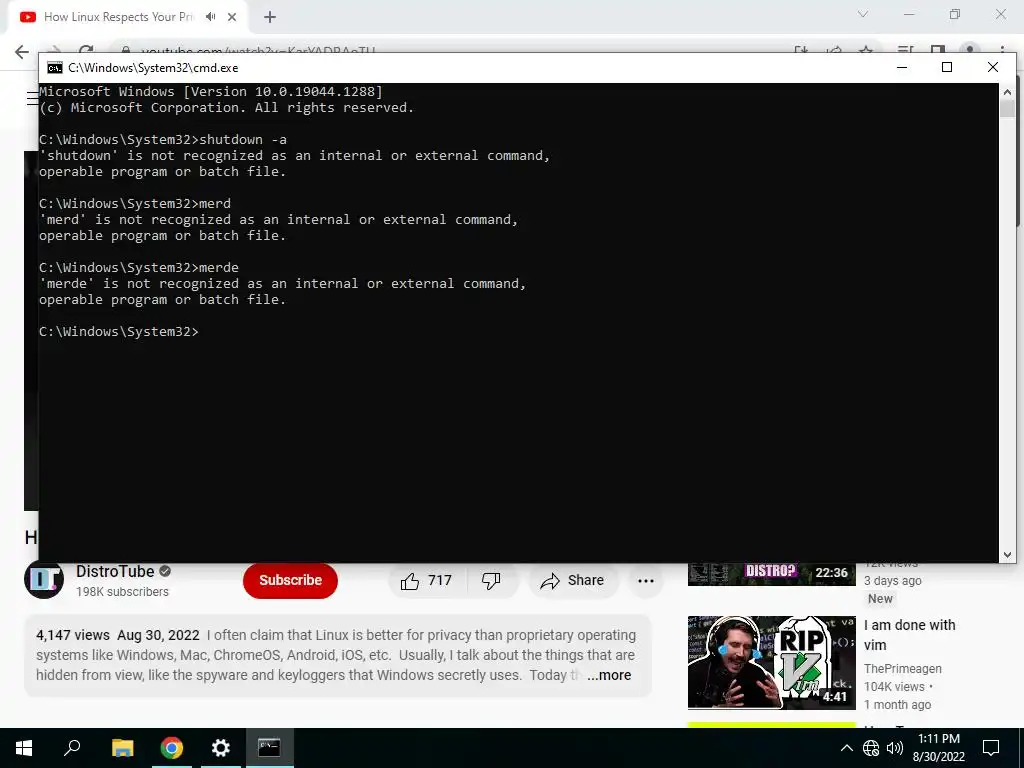Switch to Chrome in taskbar

[172, 748]
